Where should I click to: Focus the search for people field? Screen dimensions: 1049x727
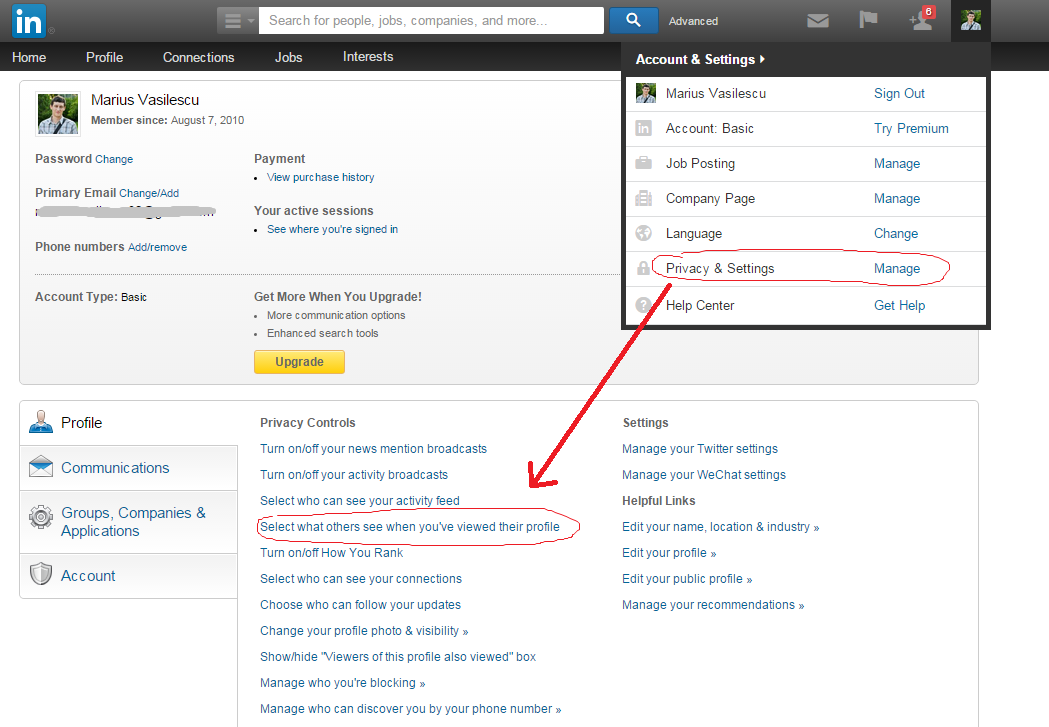click(x=432, y=21)
